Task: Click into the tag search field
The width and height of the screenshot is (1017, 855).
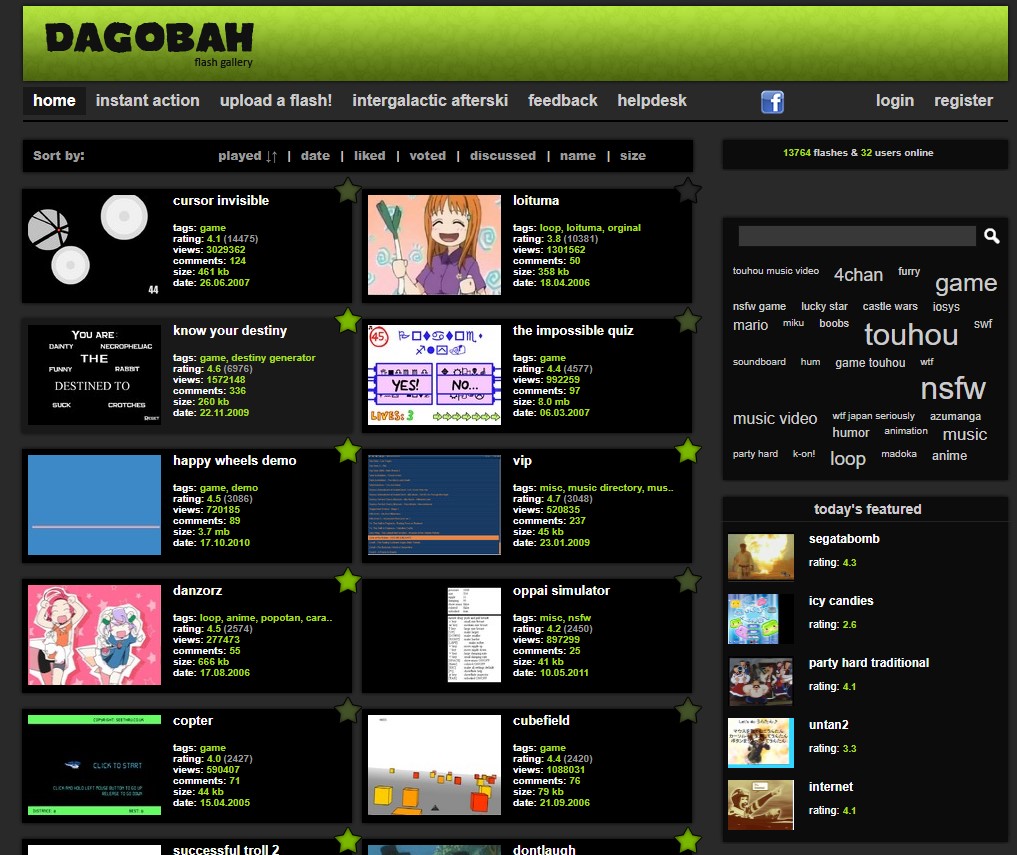Action: coord(856,236)
